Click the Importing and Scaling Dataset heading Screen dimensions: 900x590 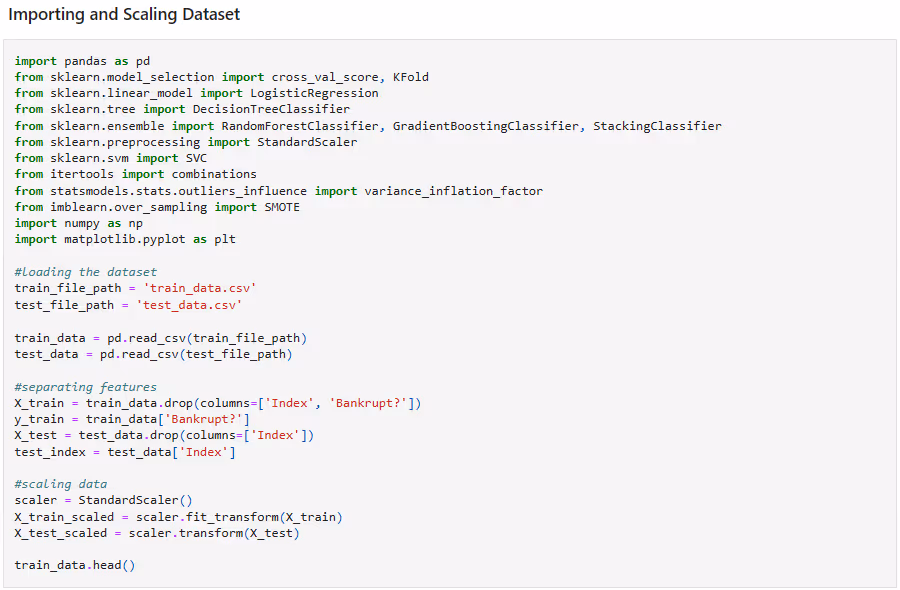124,16
